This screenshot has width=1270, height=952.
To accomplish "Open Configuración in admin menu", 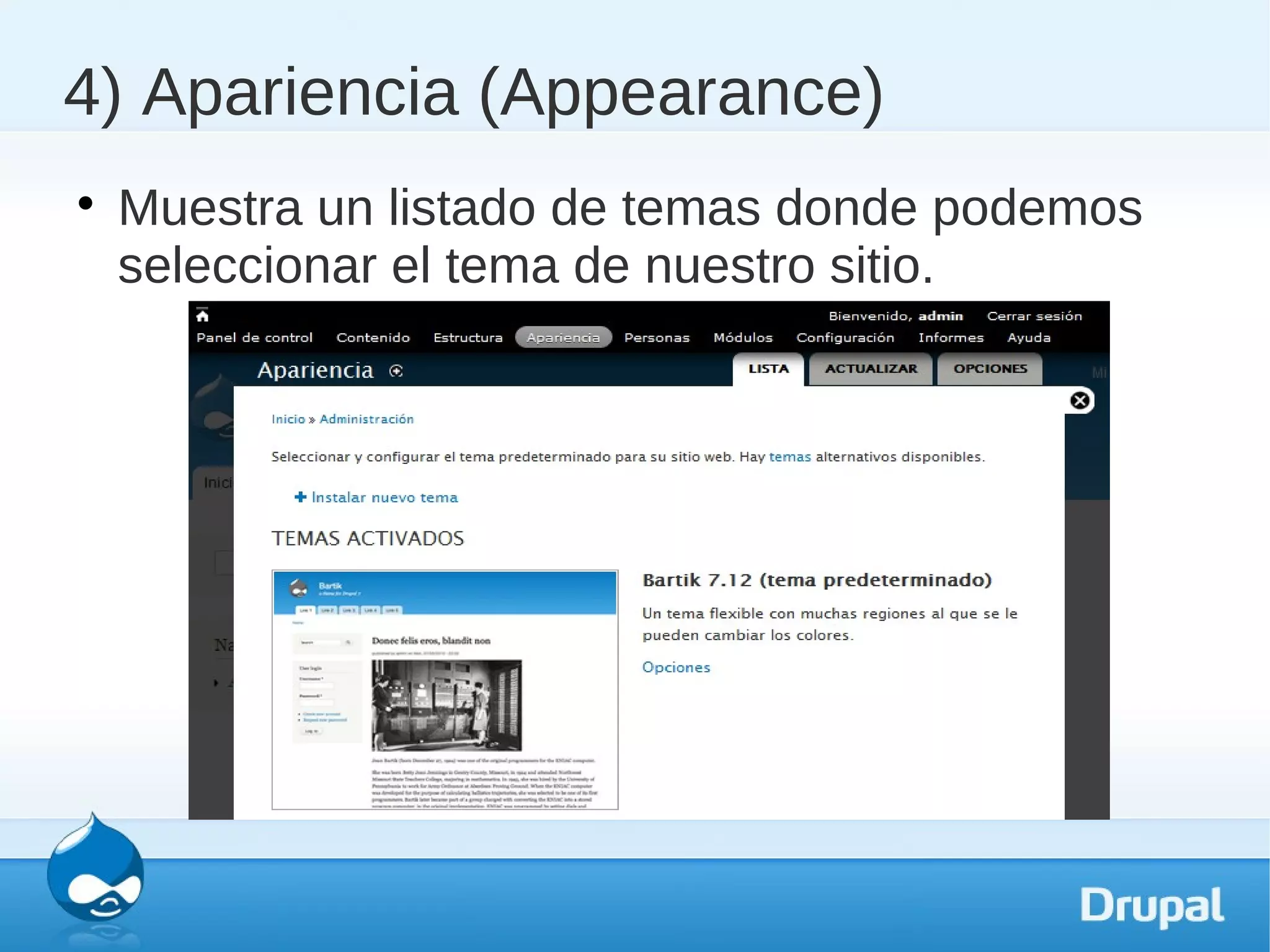I will click(845, 338).
